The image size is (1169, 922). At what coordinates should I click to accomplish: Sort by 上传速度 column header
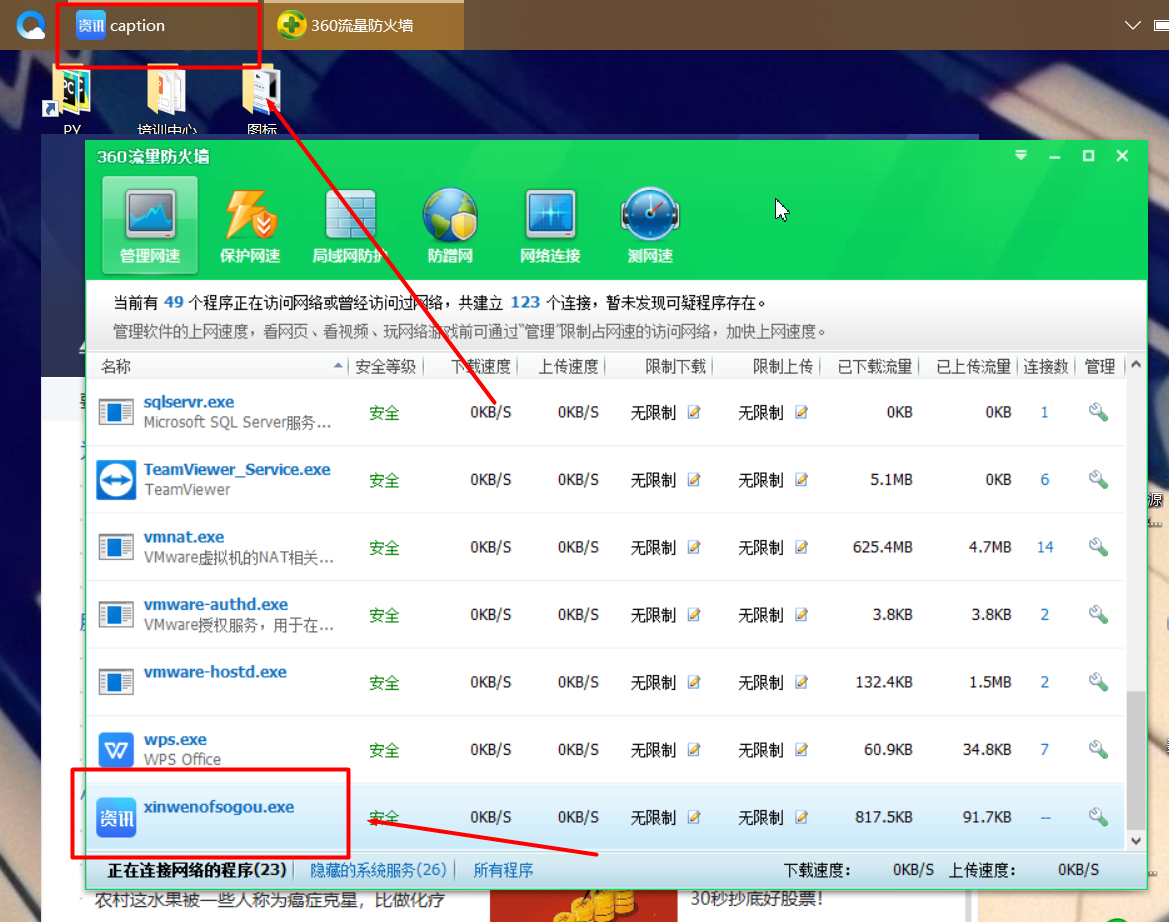coord(568,366)
